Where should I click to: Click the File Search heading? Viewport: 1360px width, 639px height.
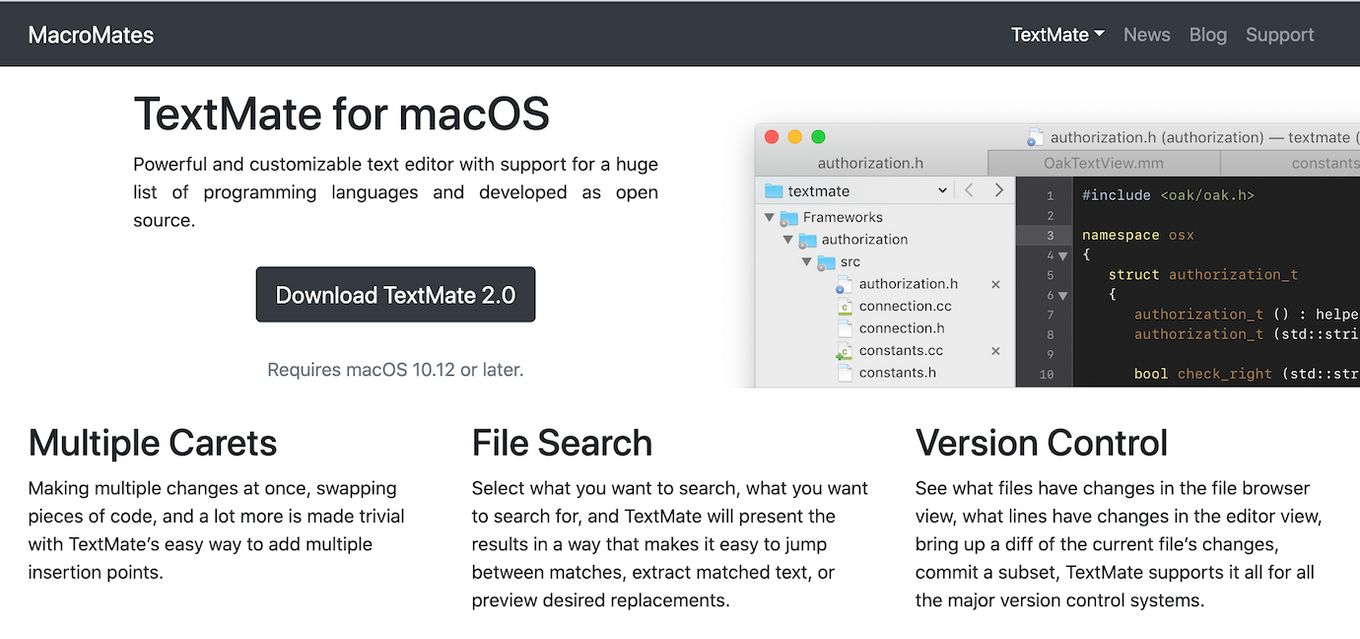click(x=562, y=443)
